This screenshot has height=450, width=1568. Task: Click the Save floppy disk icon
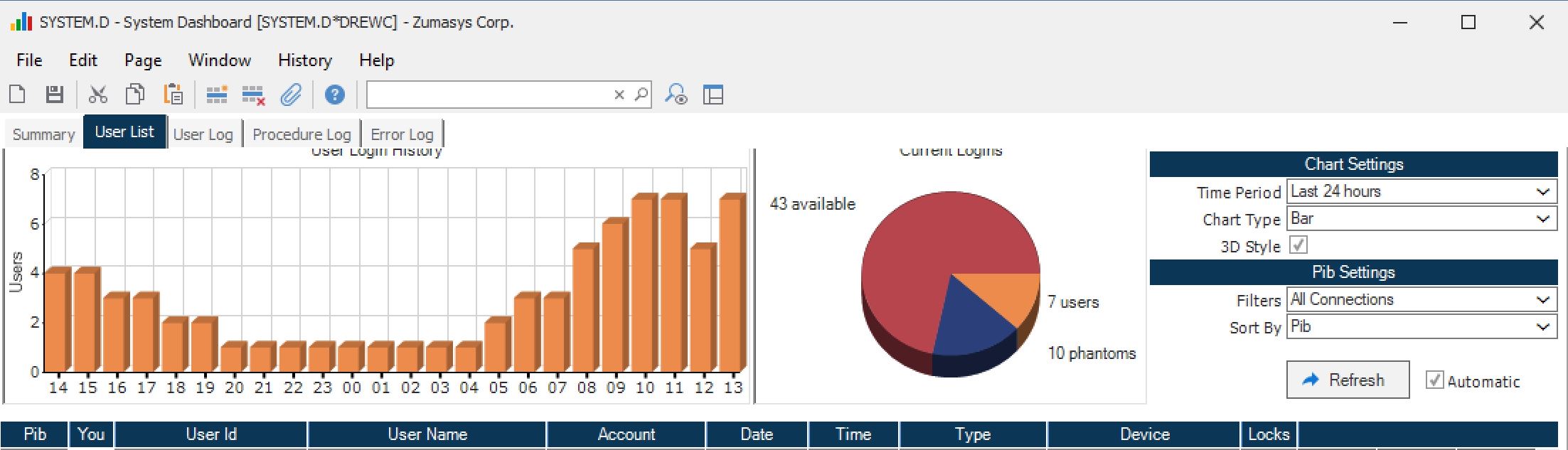pos(55,95)
